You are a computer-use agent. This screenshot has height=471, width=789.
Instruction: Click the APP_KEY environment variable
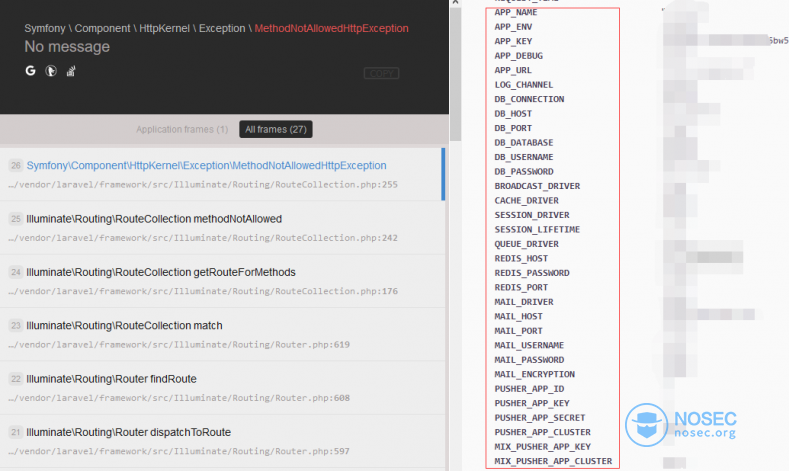[x=513, y=41]
